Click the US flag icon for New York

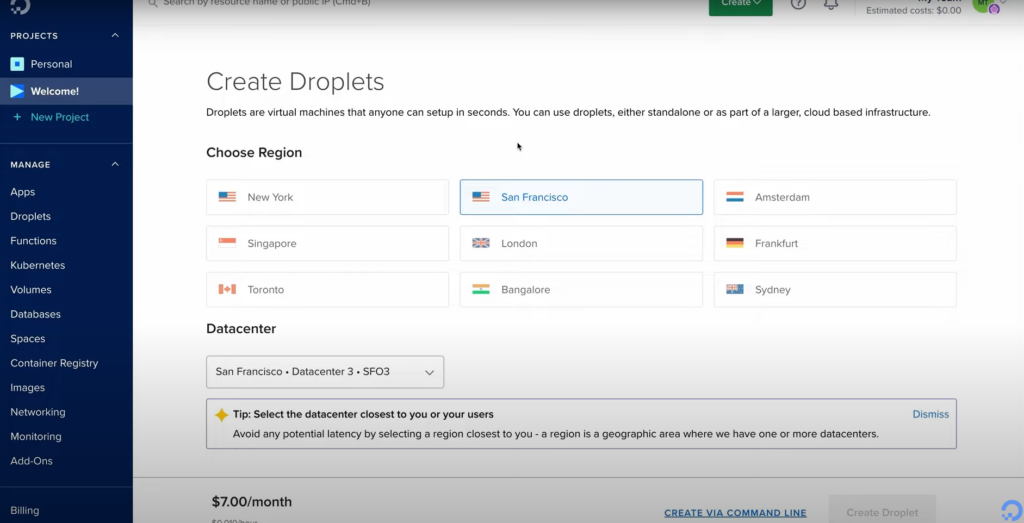click(x=227, y=197)
